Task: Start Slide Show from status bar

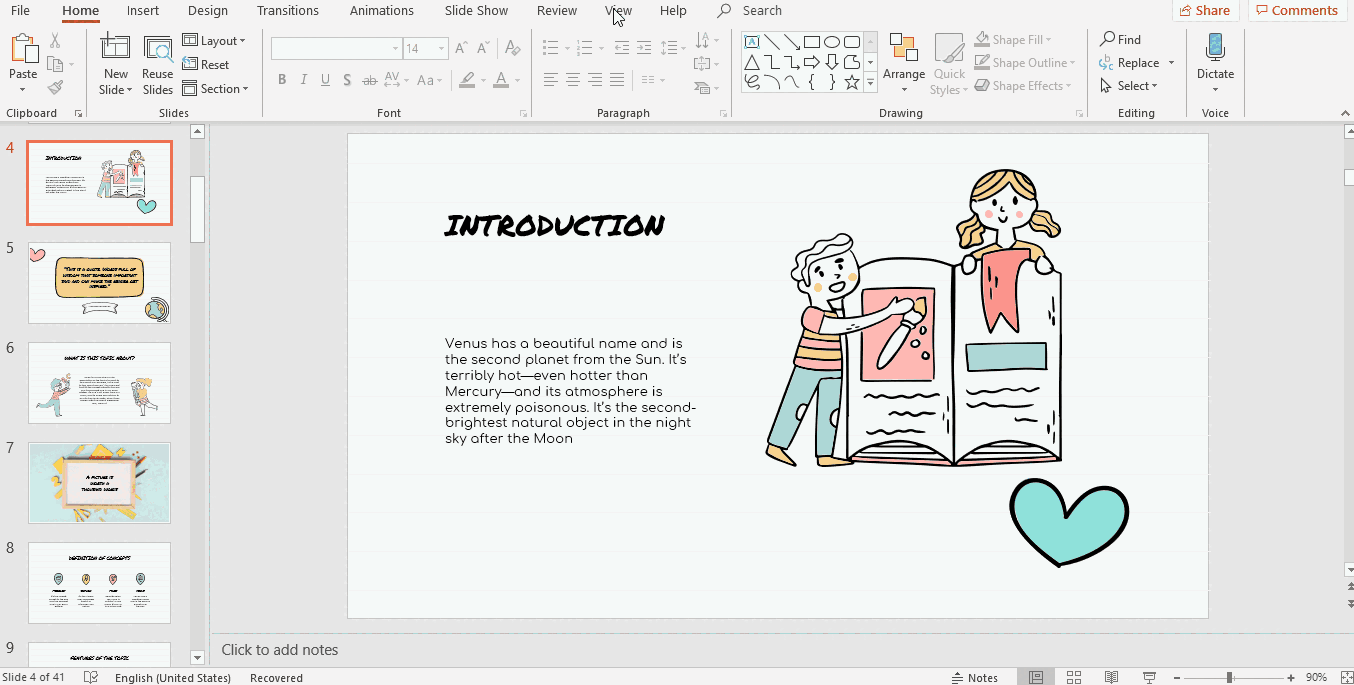Action: (1150, 677)
